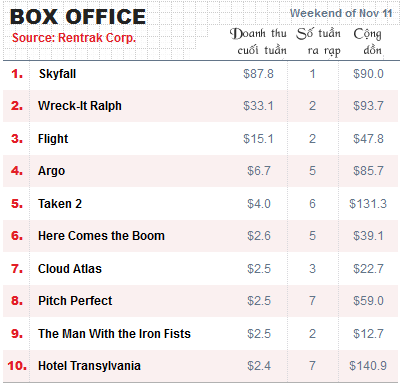Click Hotel Transylvania's $140.9 total
Image resolution: width=402 pixels, height=383 pixels.
[368, 366]
